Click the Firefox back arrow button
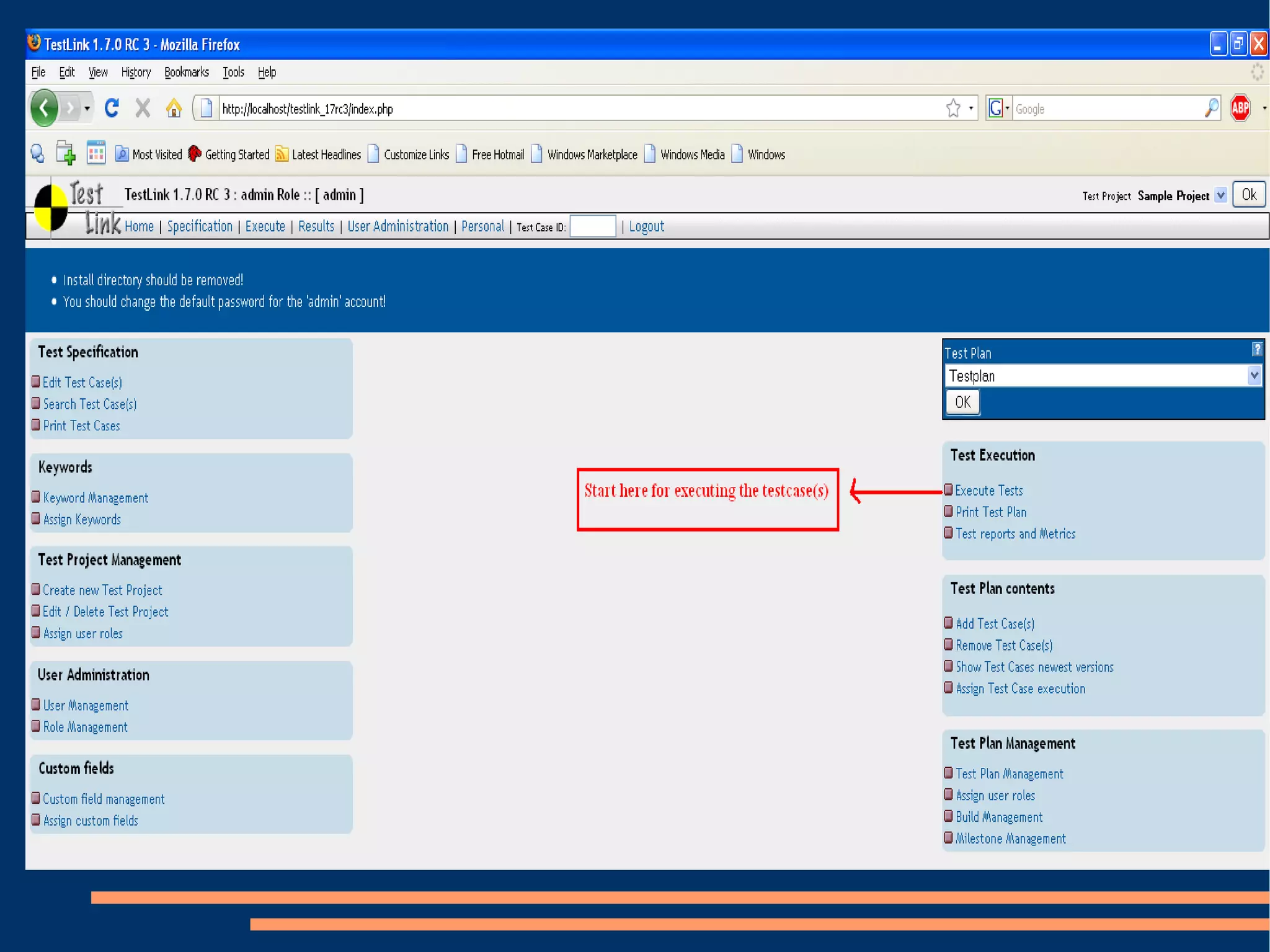1270x952 pixels. pos(44,109)
